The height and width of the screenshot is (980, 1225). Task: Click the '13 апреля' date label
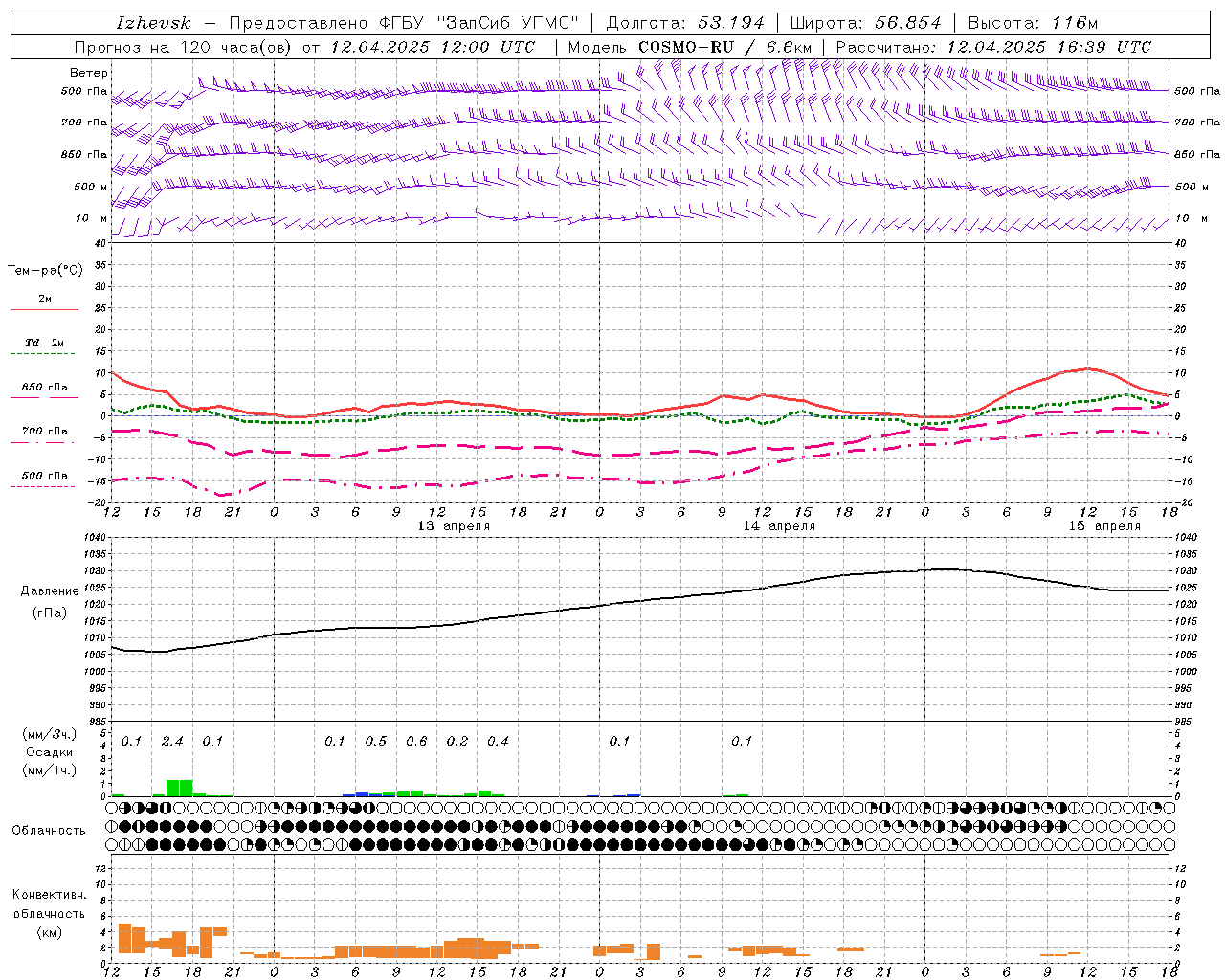pos(454,526)
